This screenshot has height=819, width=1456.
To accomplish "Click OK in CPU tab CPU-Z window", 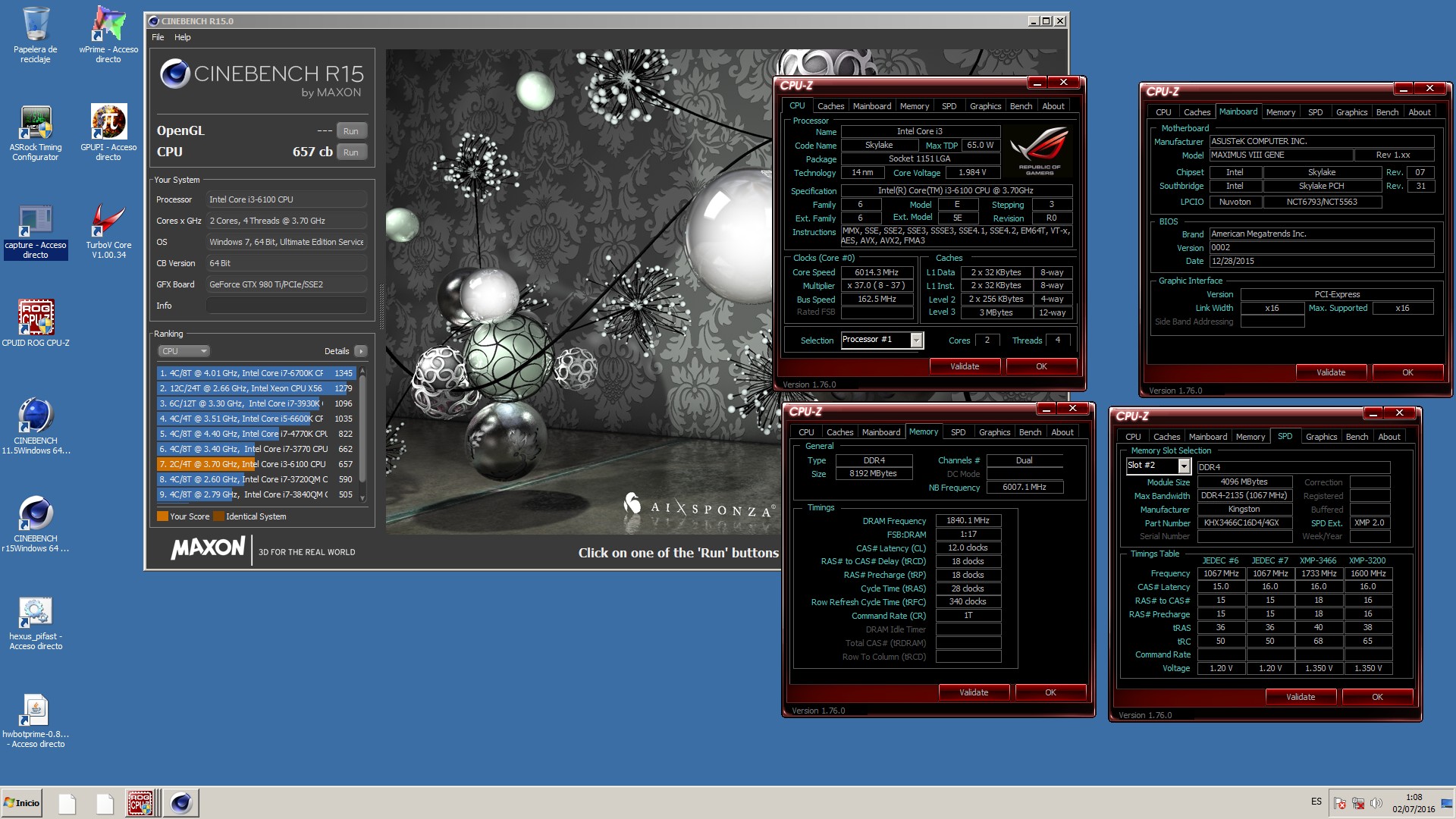I will (x=1041, y=366).
